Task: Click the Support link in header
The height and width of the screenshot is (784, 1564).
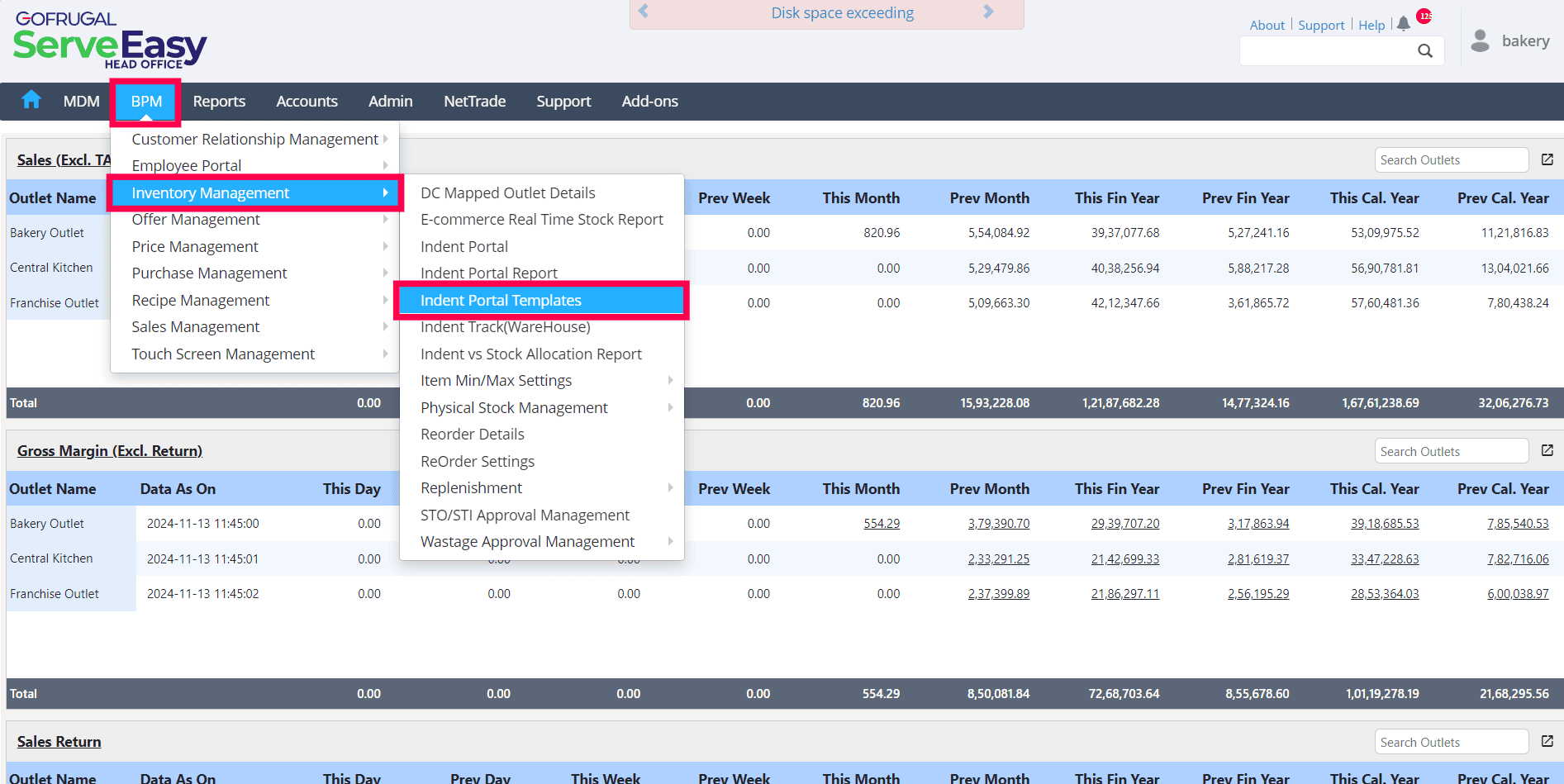Action: (1321, 25)
